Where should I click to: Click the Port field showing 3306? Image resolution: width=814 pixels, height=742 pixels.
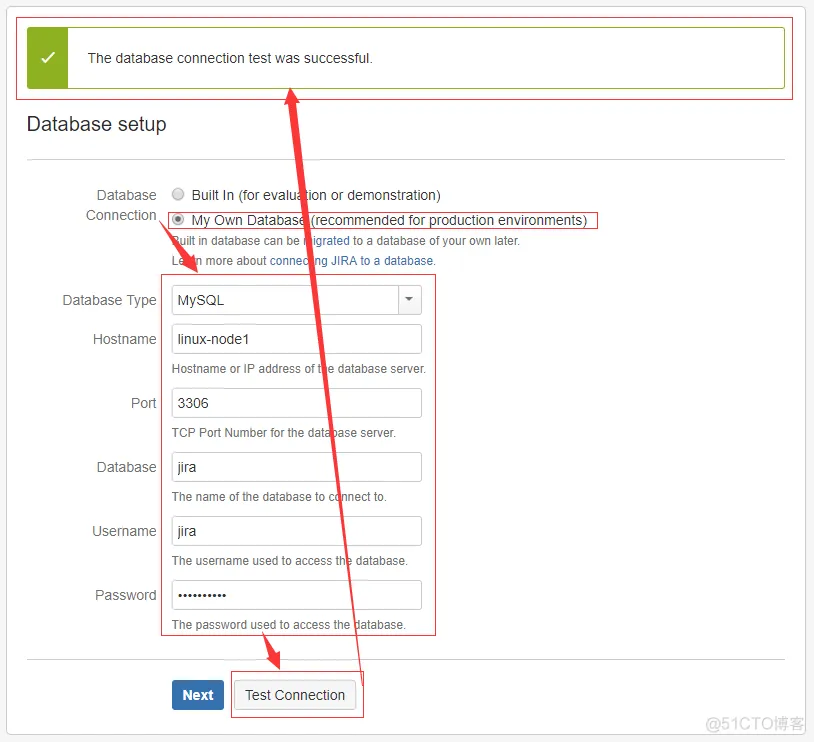(x=296, y=403)
